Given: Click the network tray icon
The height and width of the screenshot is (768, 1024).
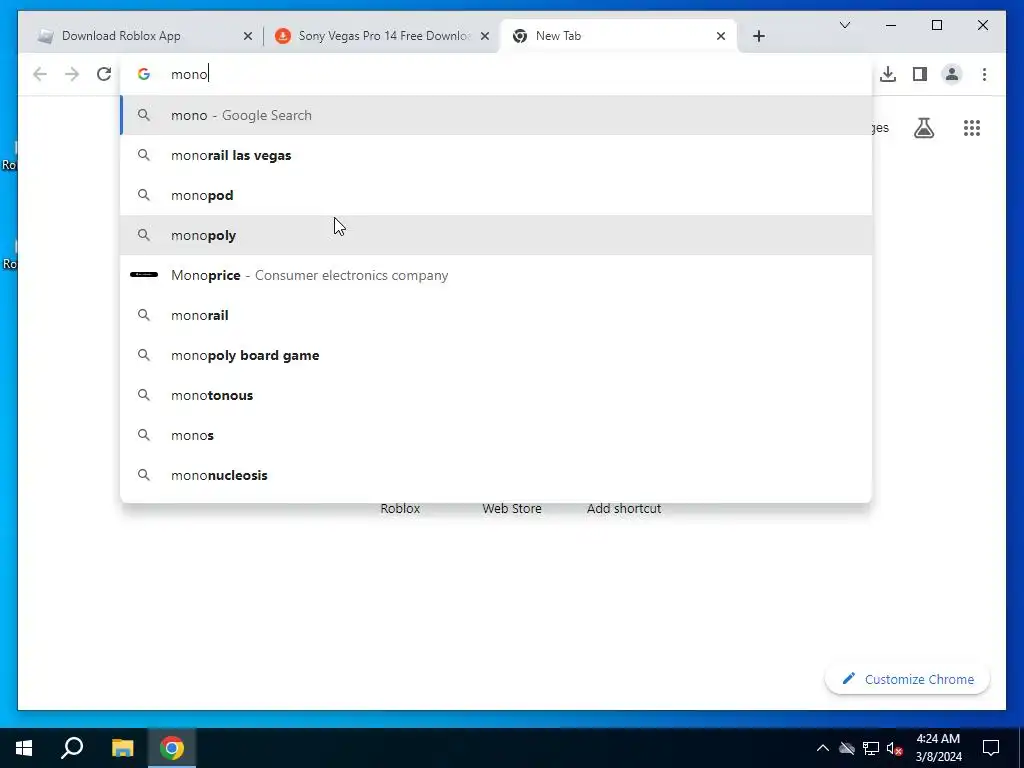Looking at the screenshot, I should click(x=871, y=748).
